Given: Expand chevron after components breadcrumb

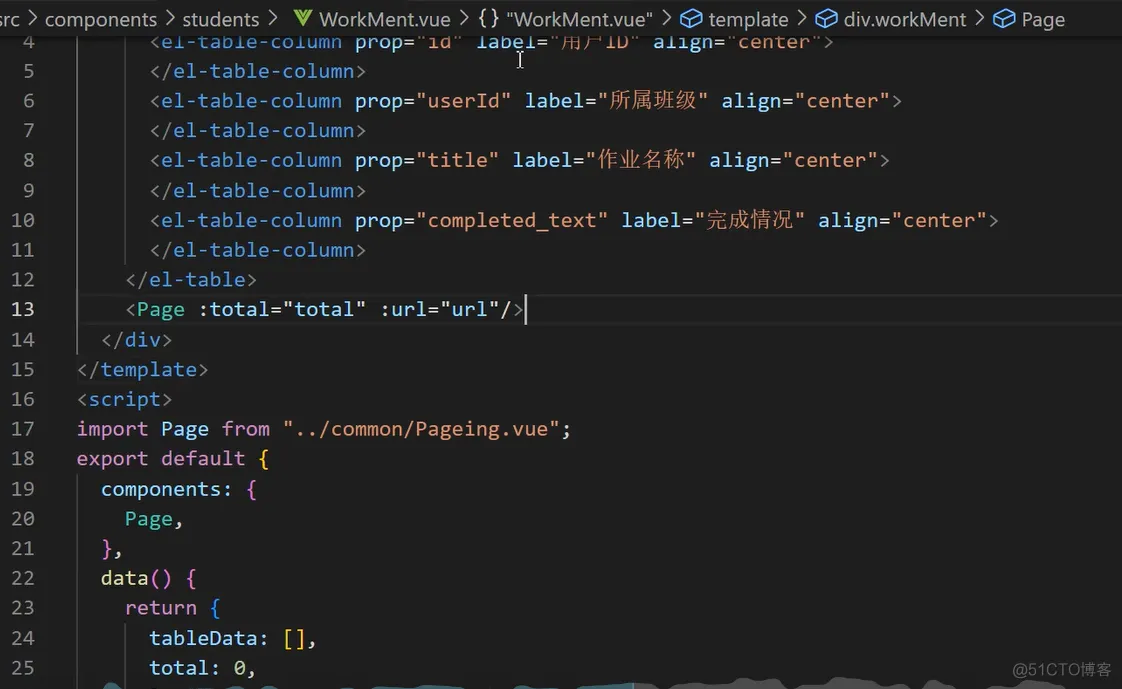Looking at the screenshot, I should [x=170, y=18].
